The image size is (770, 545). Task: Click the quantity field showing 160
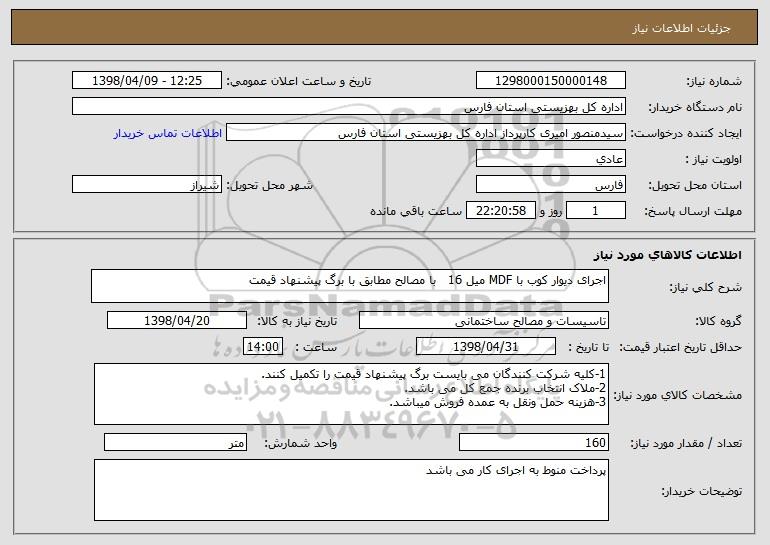534,442
